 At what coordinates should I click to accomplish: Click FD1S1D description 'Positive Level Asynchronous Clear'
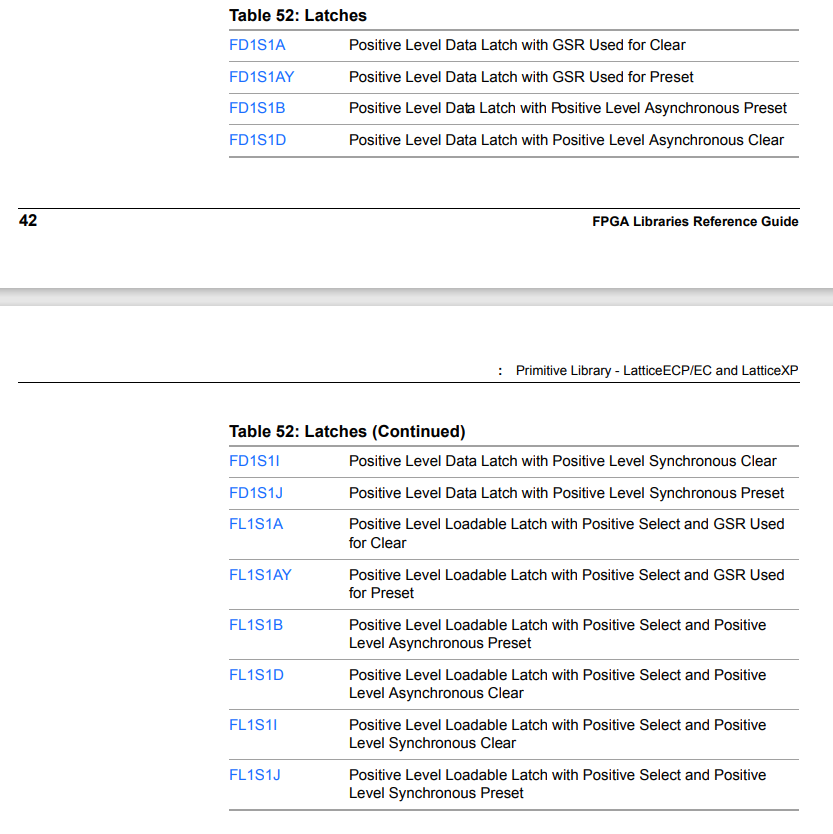[x=567, y=140]
